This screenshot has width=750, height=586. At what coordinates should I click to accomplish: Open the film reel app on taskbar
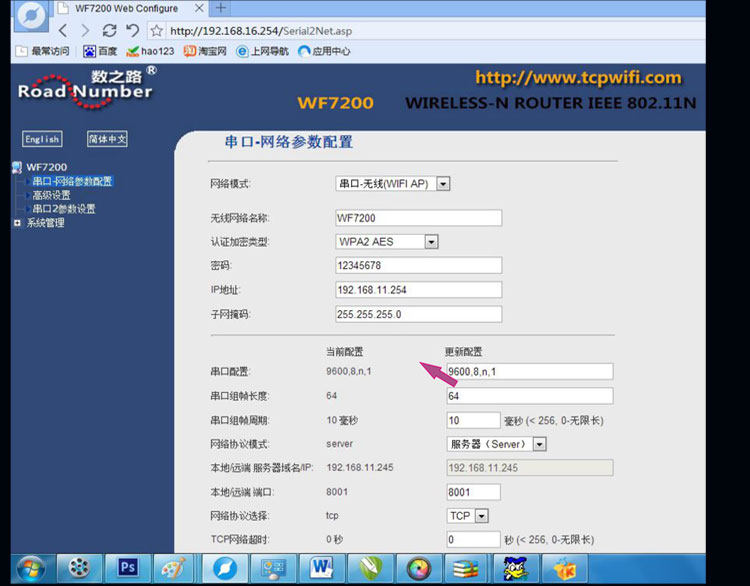pos(79,568)
